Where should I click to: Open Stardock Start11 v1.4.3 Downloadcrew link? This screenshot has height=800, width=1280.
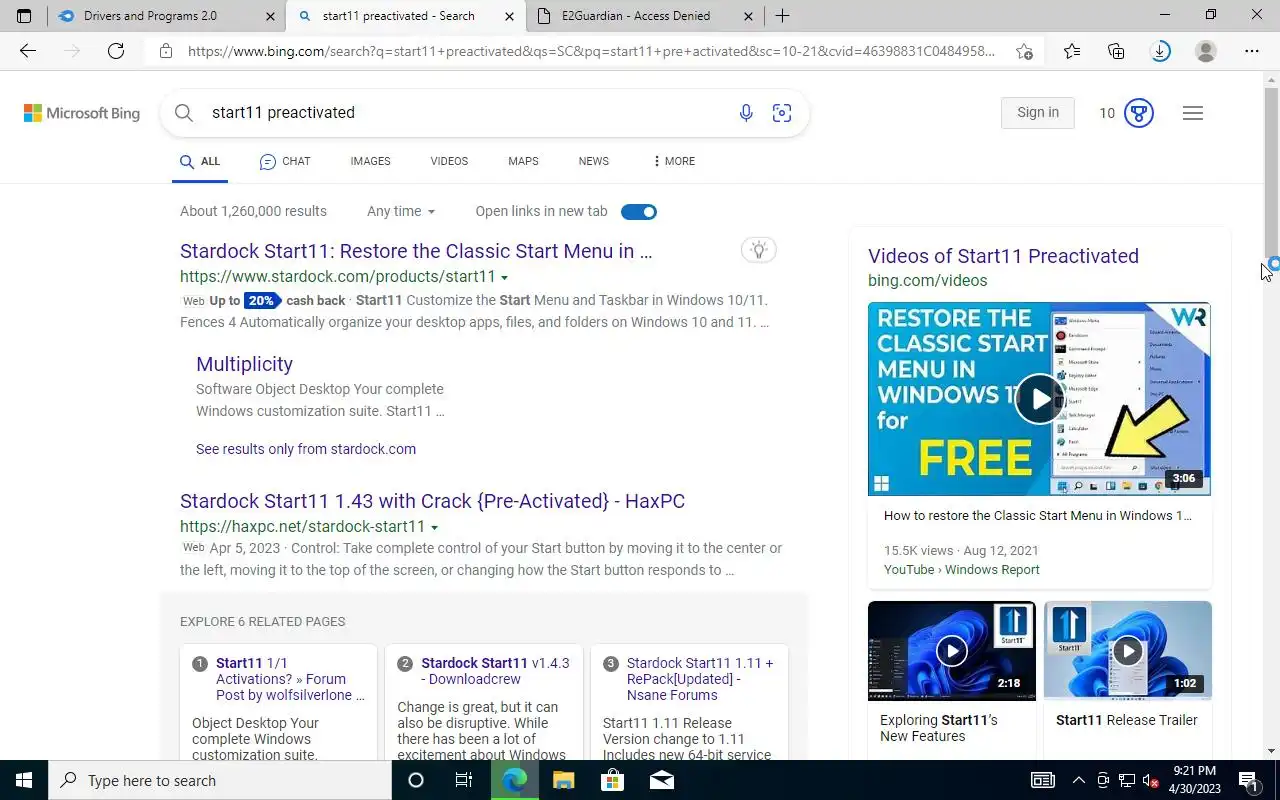pos(495,671)
